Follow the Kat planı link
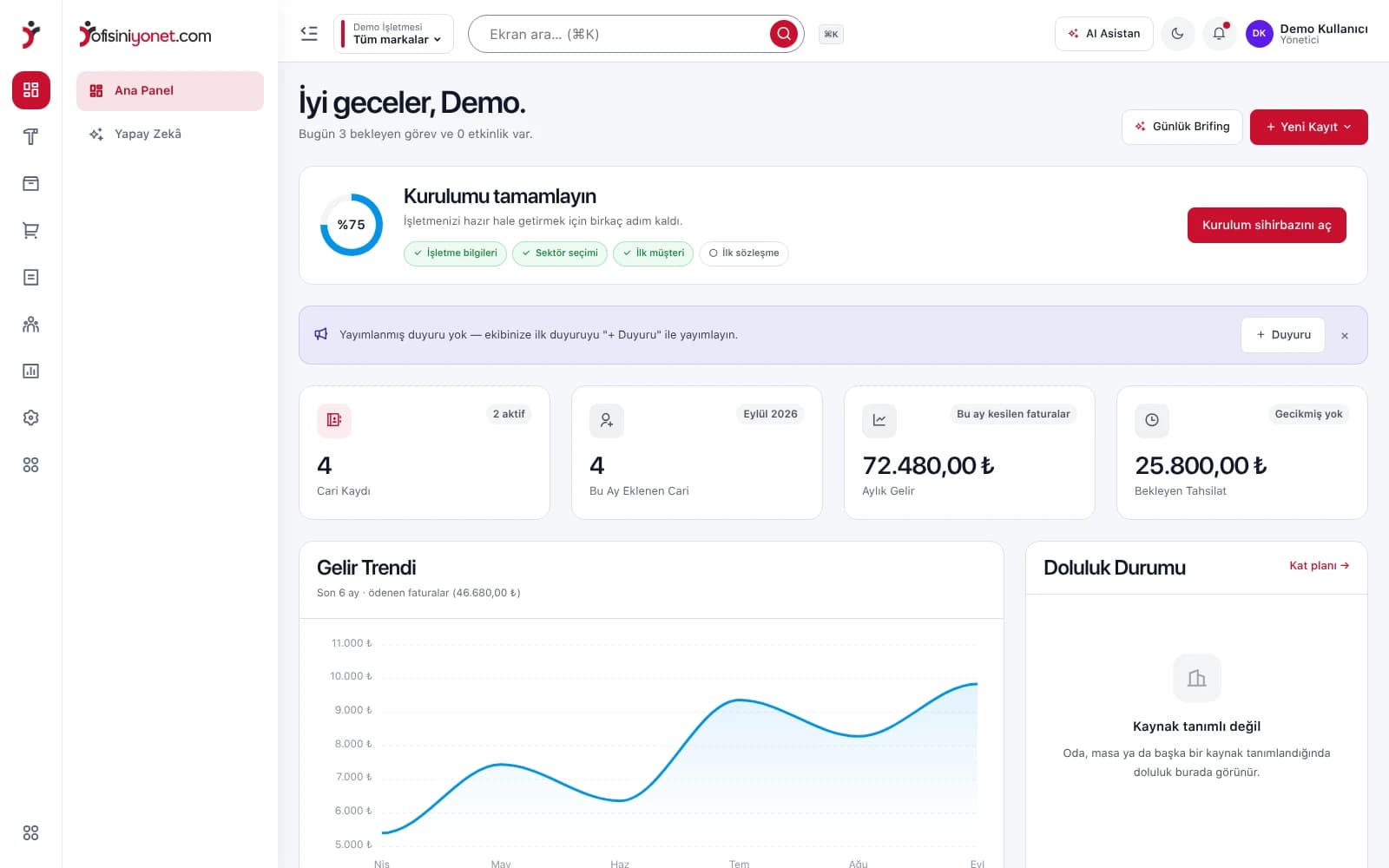 [1320, 566]
